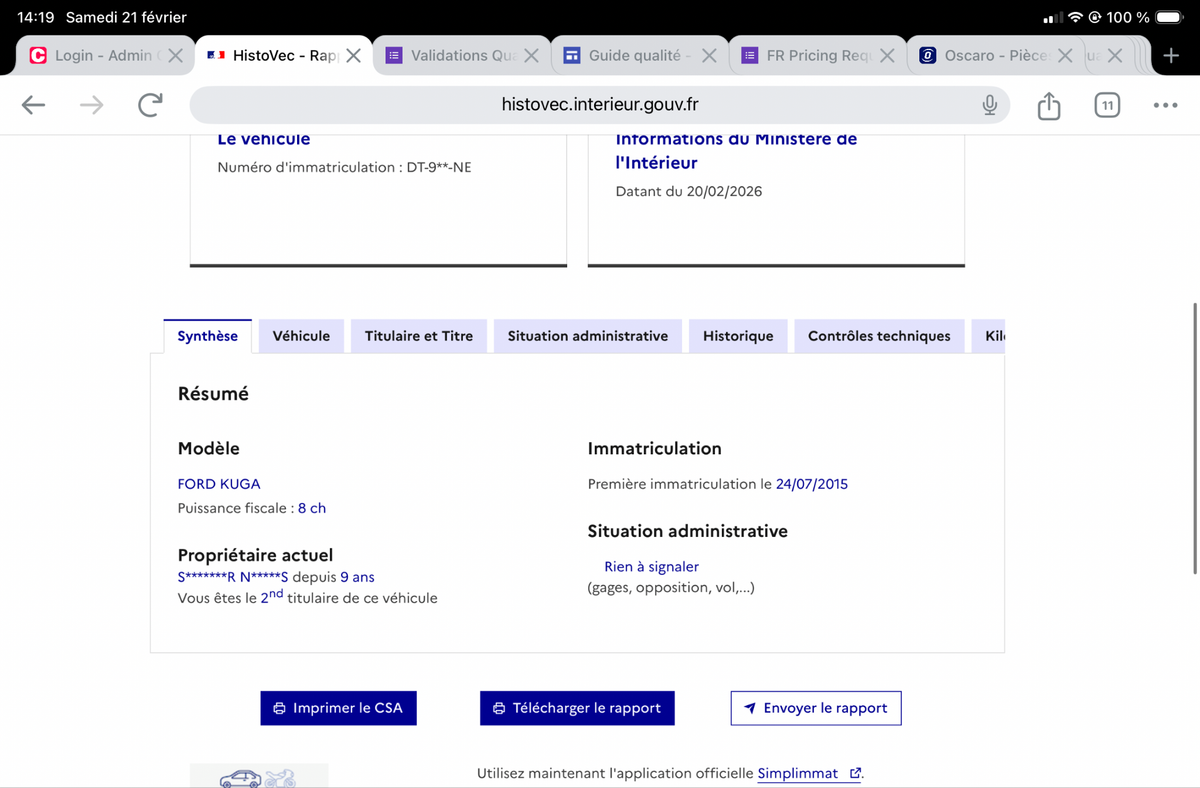Click the 8 ch fiscal power value

pos(312,508)
